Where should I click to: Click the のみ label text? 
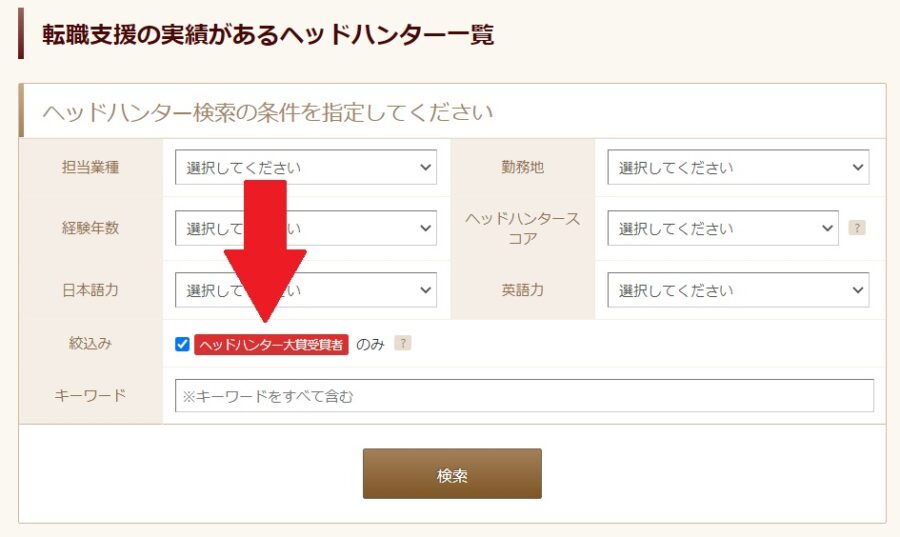(x=370, y=344)
